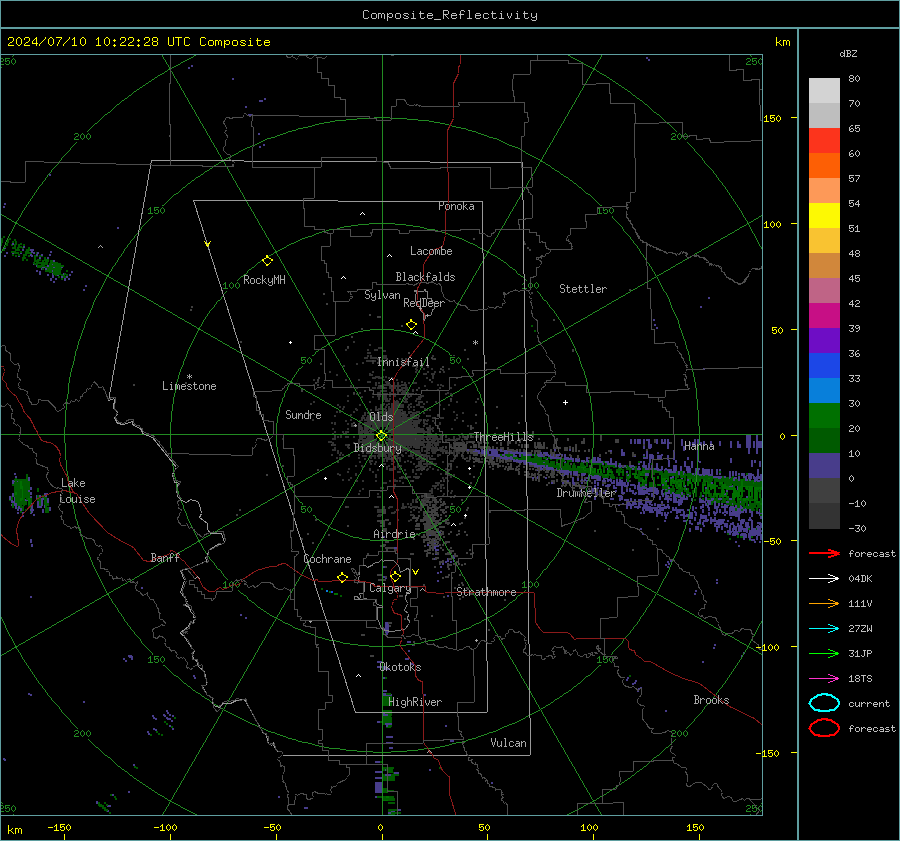
Task: Click the Didsbury label
Action: [x=377, y=448]
